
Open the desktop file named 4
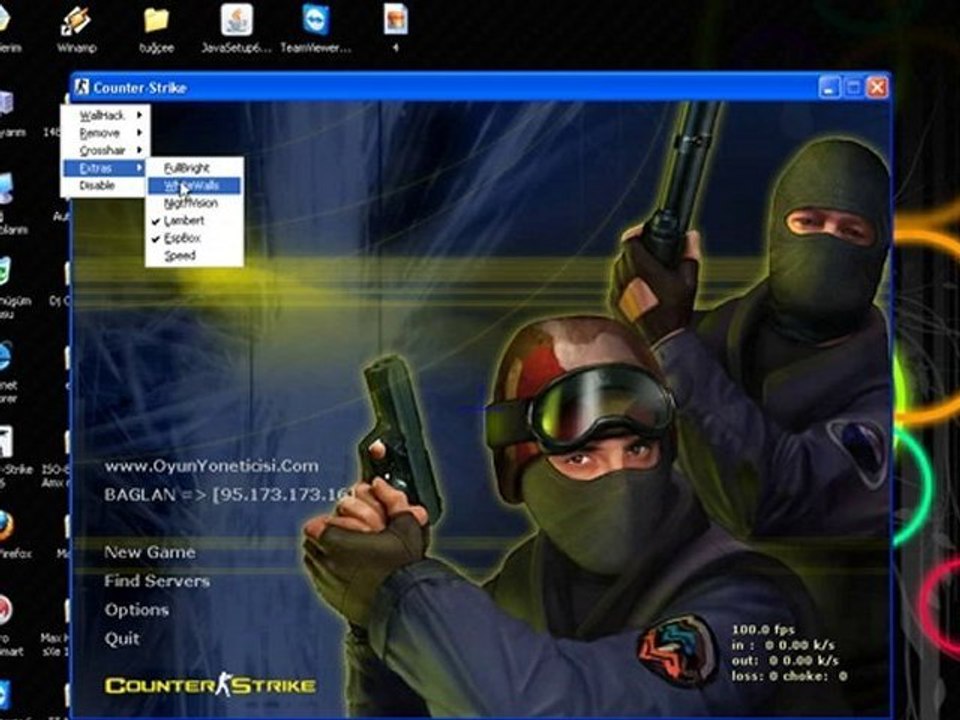coord(396,28)
